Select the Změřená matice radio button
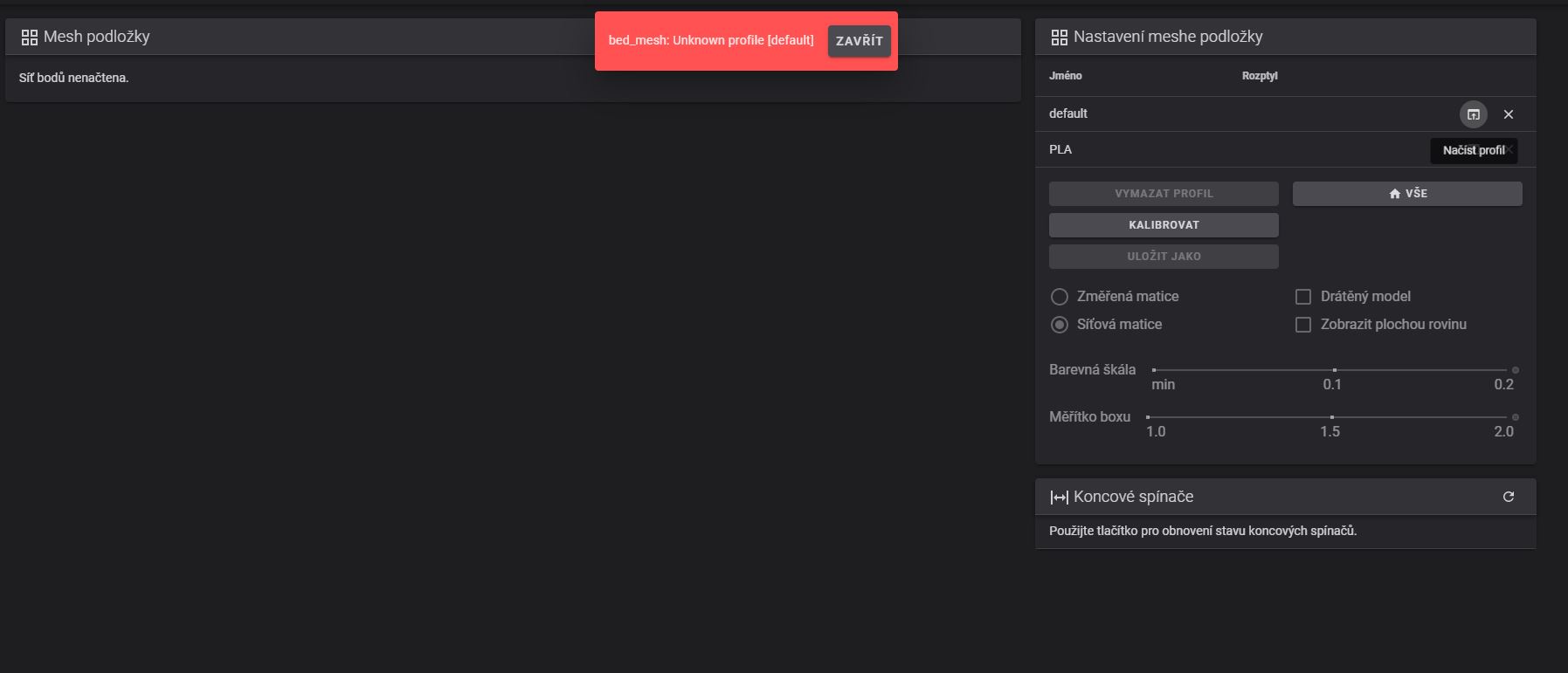The width and height of the screenshot is (1568, 673). pos(1060,297)
